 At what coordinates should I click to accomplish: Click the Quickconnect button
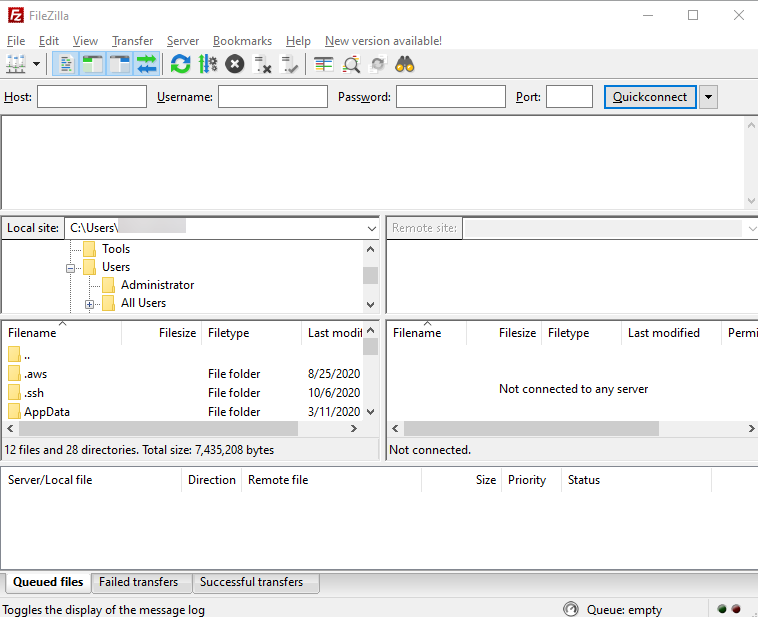(650, 97)
